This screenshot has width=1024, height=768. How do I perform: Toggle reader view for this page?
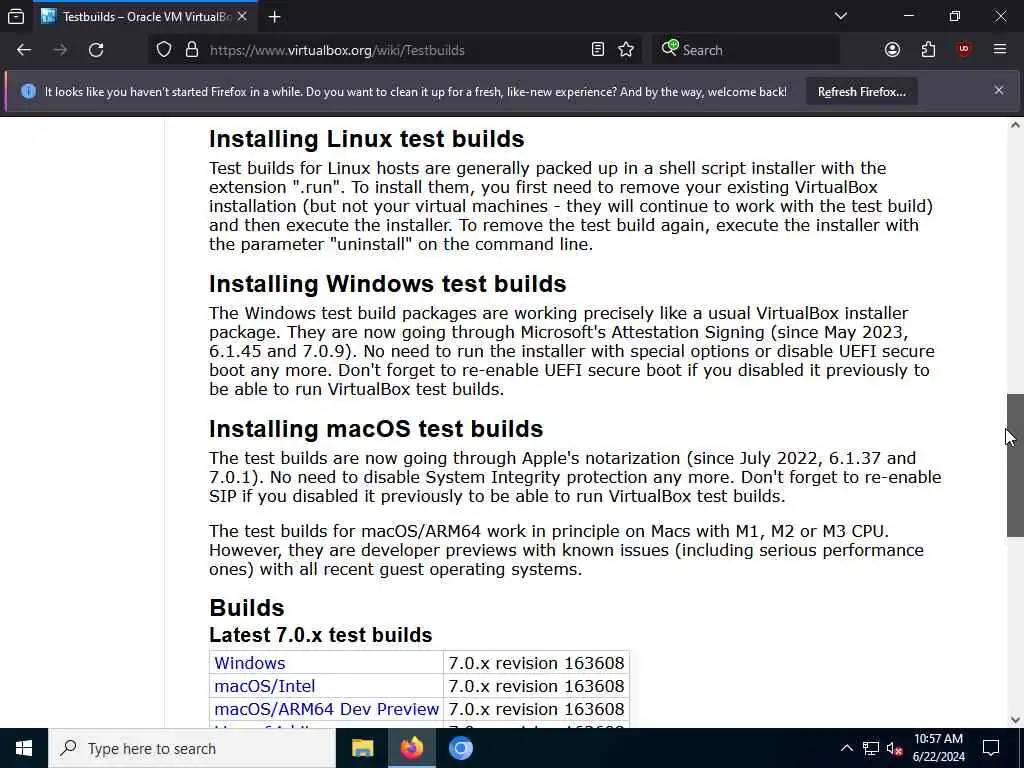tap(598, 50)
